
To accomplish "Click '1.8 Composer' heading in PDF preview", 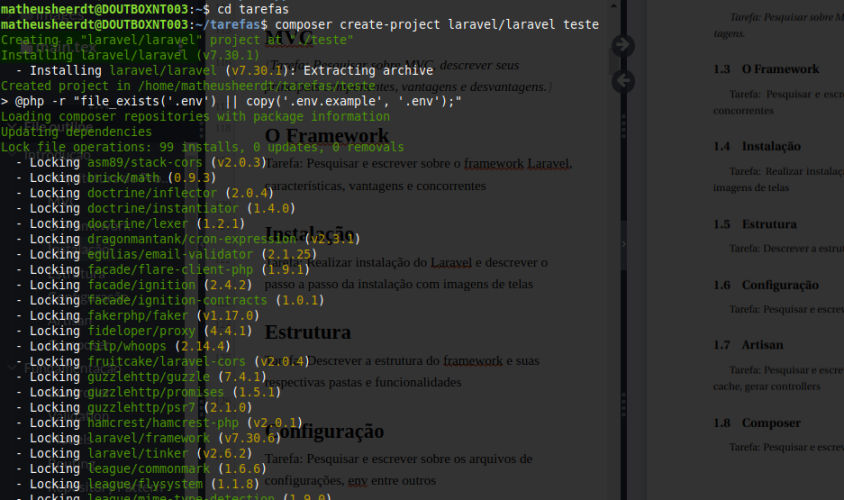I will (x=757, y=422).
